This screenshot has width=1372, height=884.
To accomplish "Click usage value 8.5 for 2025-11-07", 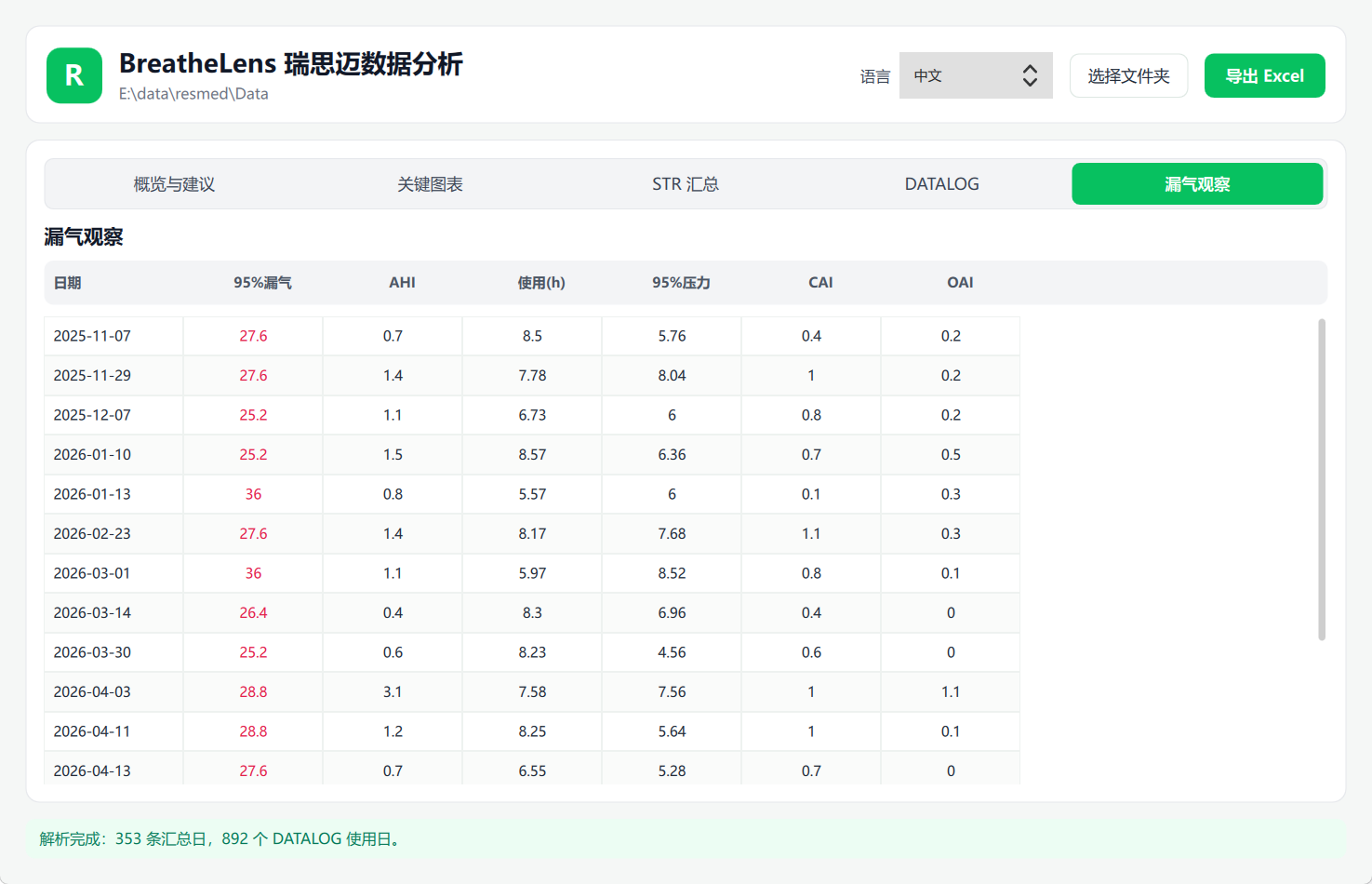I will click(532, 336).
